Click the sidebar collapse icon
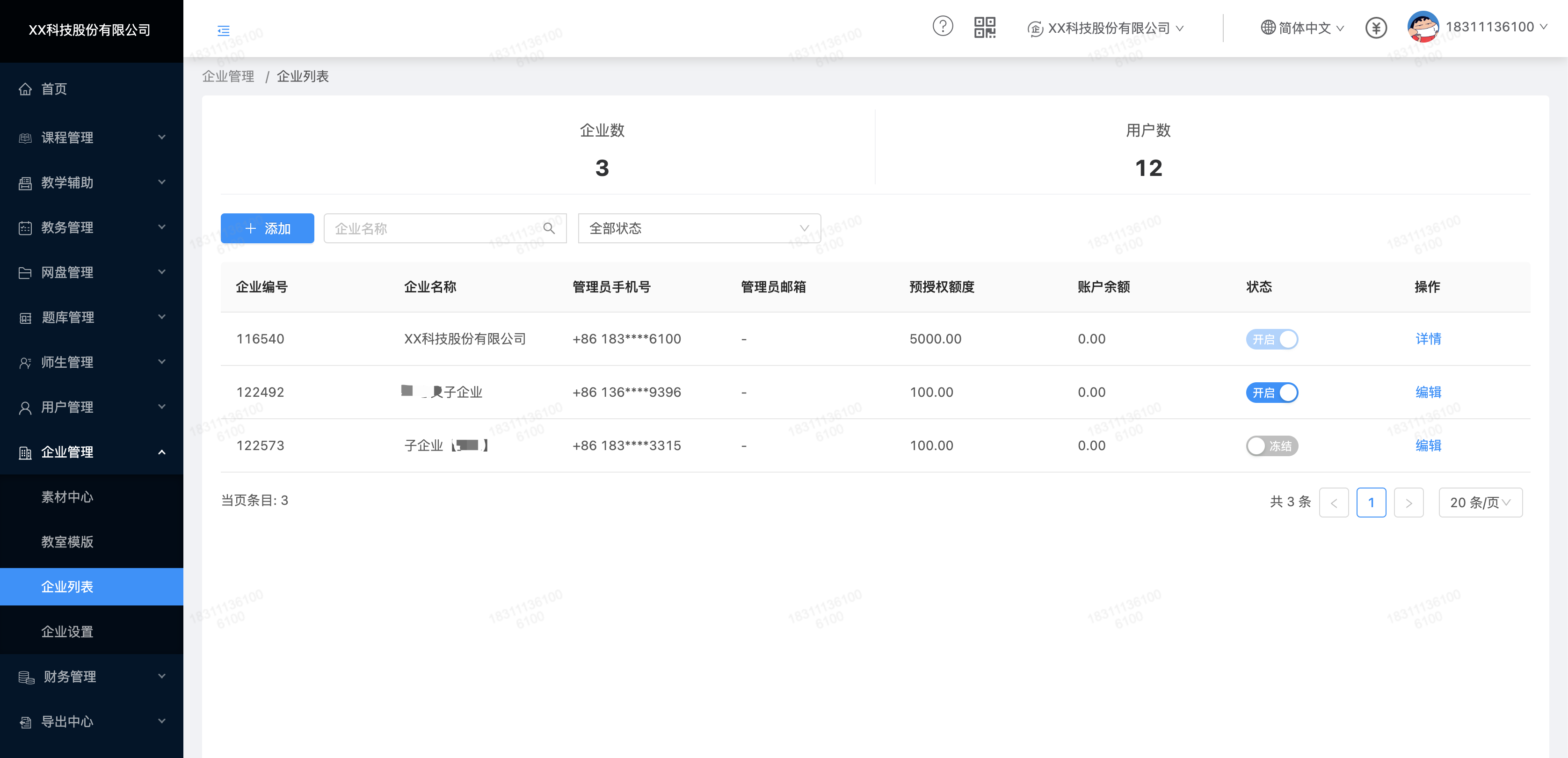The height and width of the screenshot is (758, 1568). (224, 30)
